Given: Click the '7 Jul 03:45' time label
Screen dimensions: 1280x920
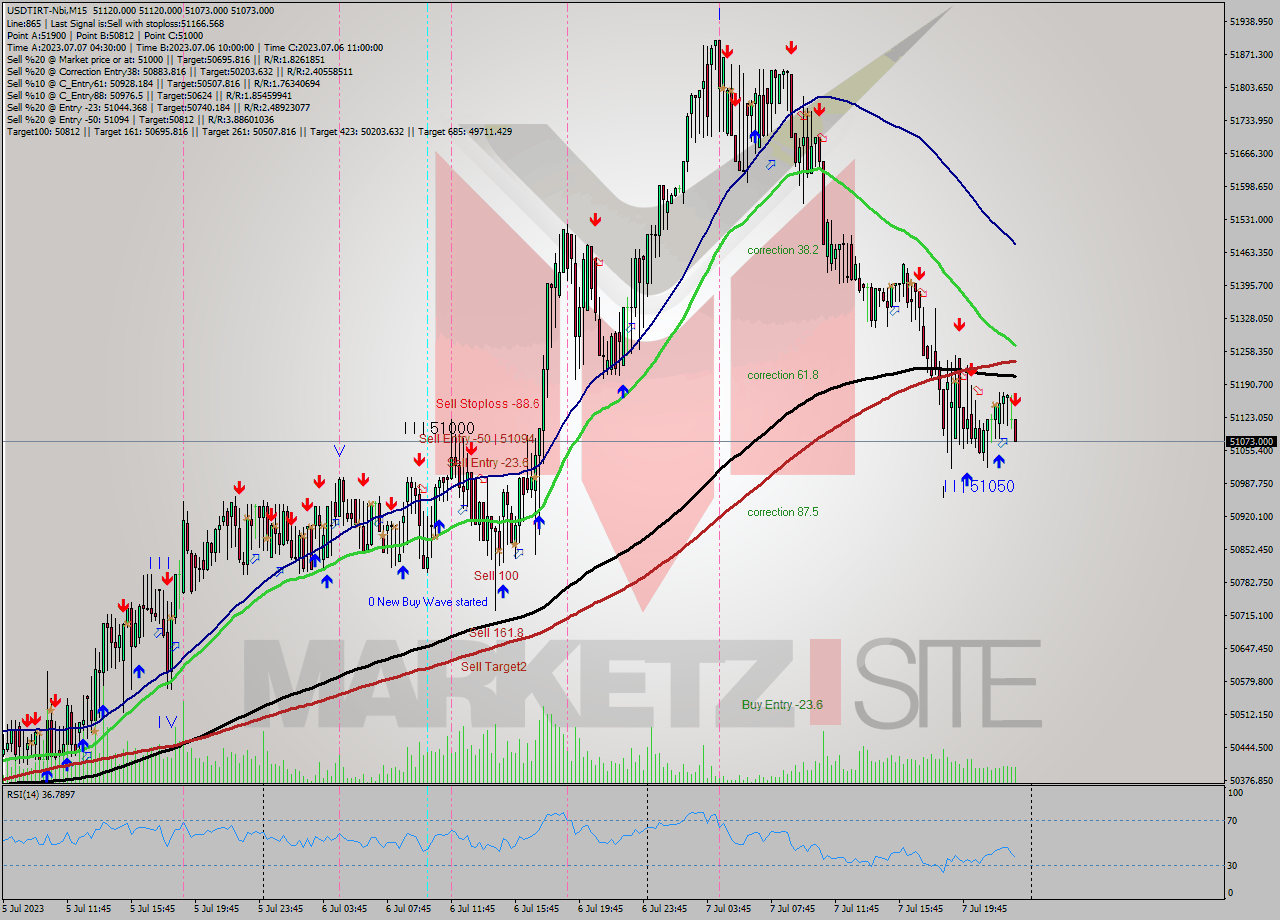Looking at the screenshot, I should (731, 909).
